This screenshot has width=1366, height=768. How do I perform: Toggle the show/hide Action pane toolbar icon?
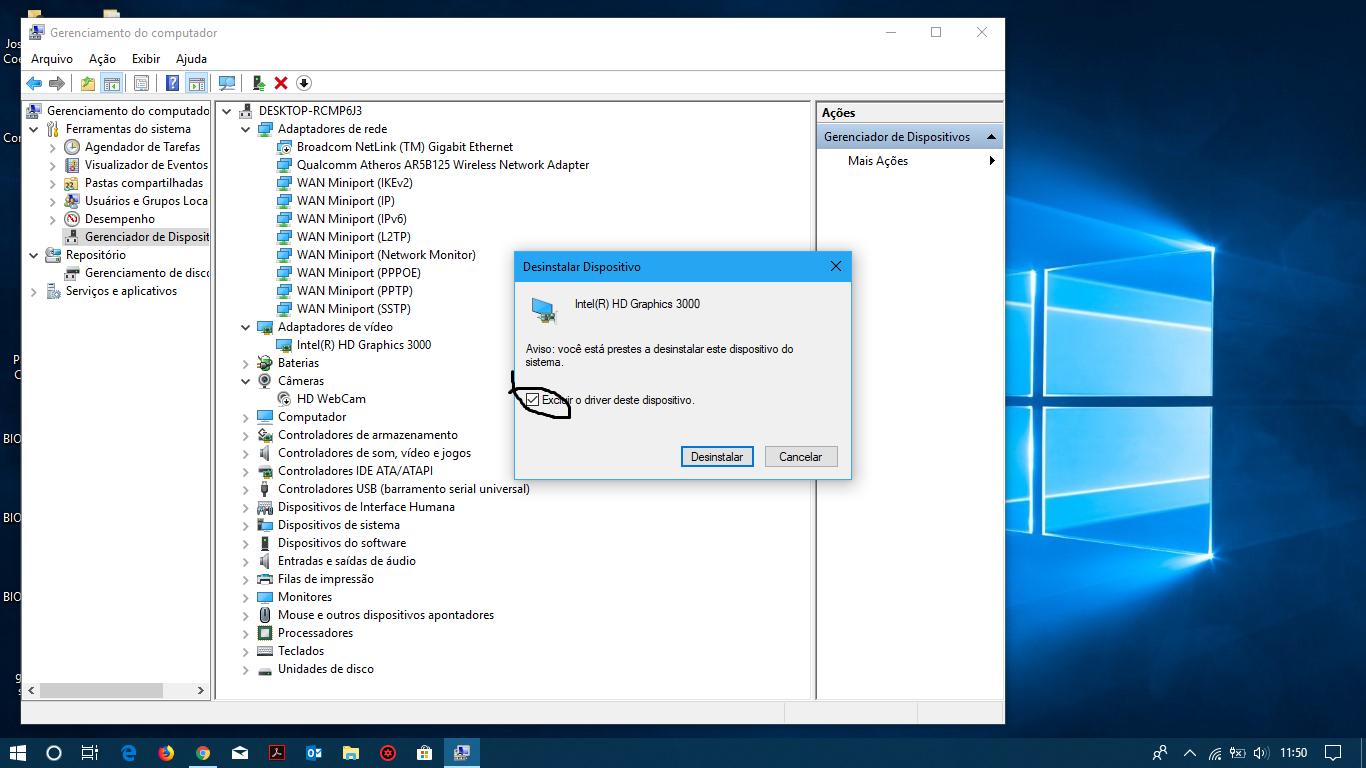(196, 83)
